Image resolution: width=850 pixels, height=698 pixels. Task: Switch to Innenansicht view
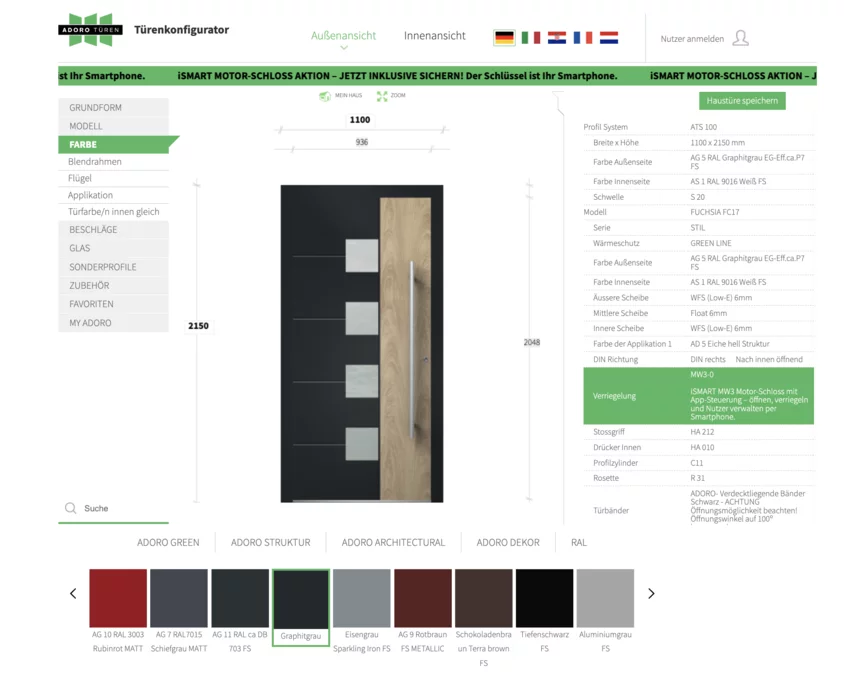435,36
